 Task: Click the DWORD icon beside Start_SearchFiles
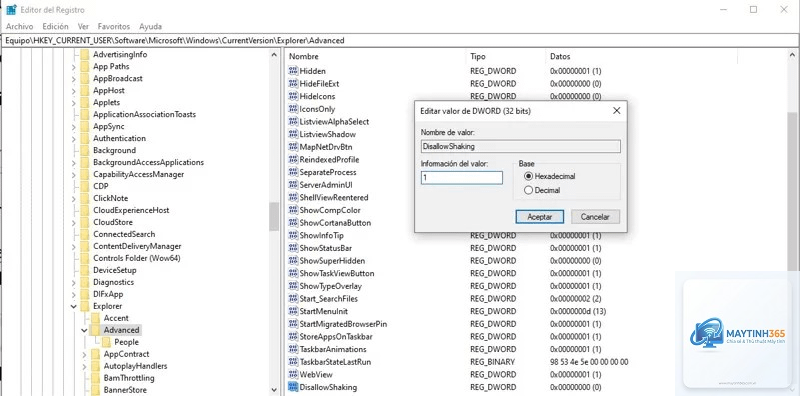[x=293, y=299]
